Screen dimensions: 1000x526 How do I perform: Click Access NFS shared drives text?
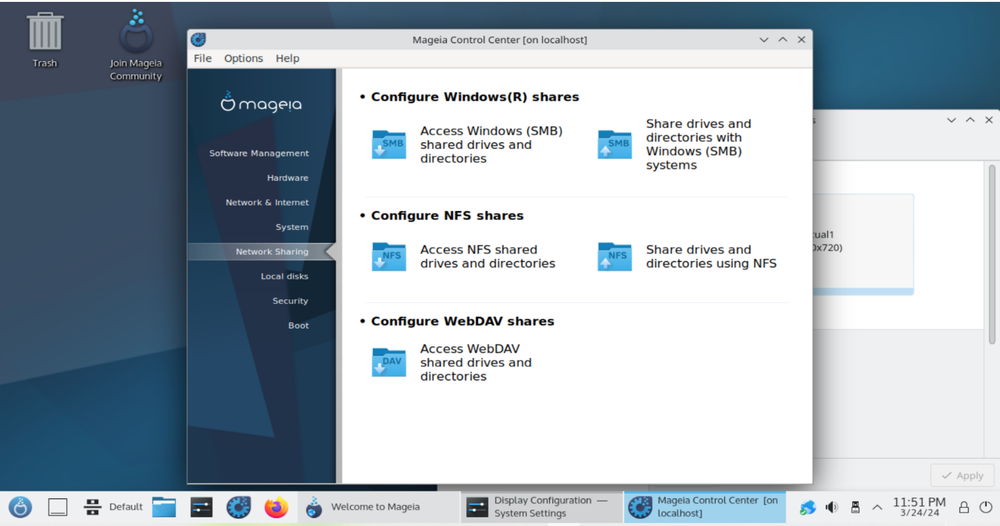487,256
